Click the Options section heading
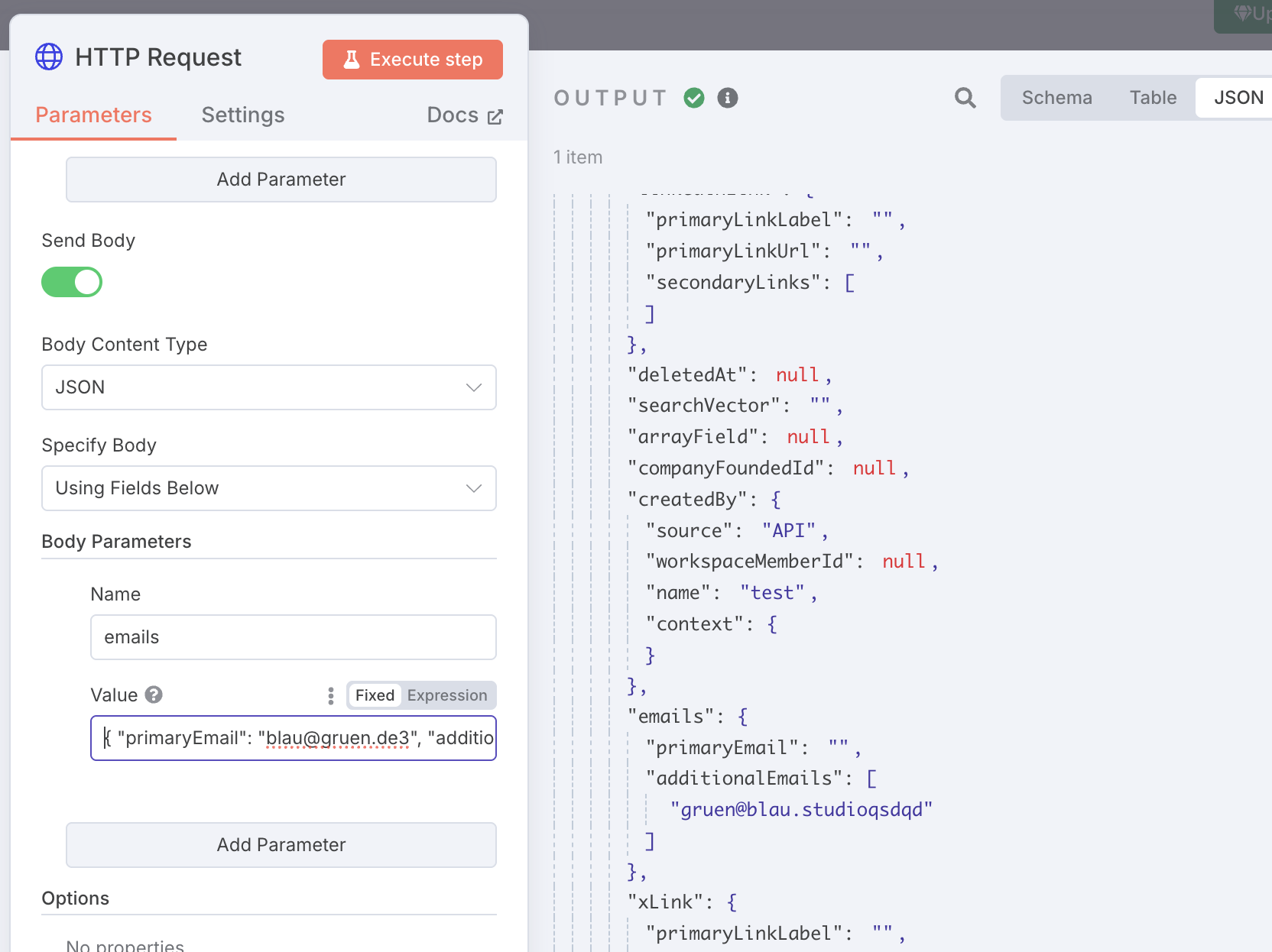Viewport: 1272px width, 952px height. (x=75, y=899)
